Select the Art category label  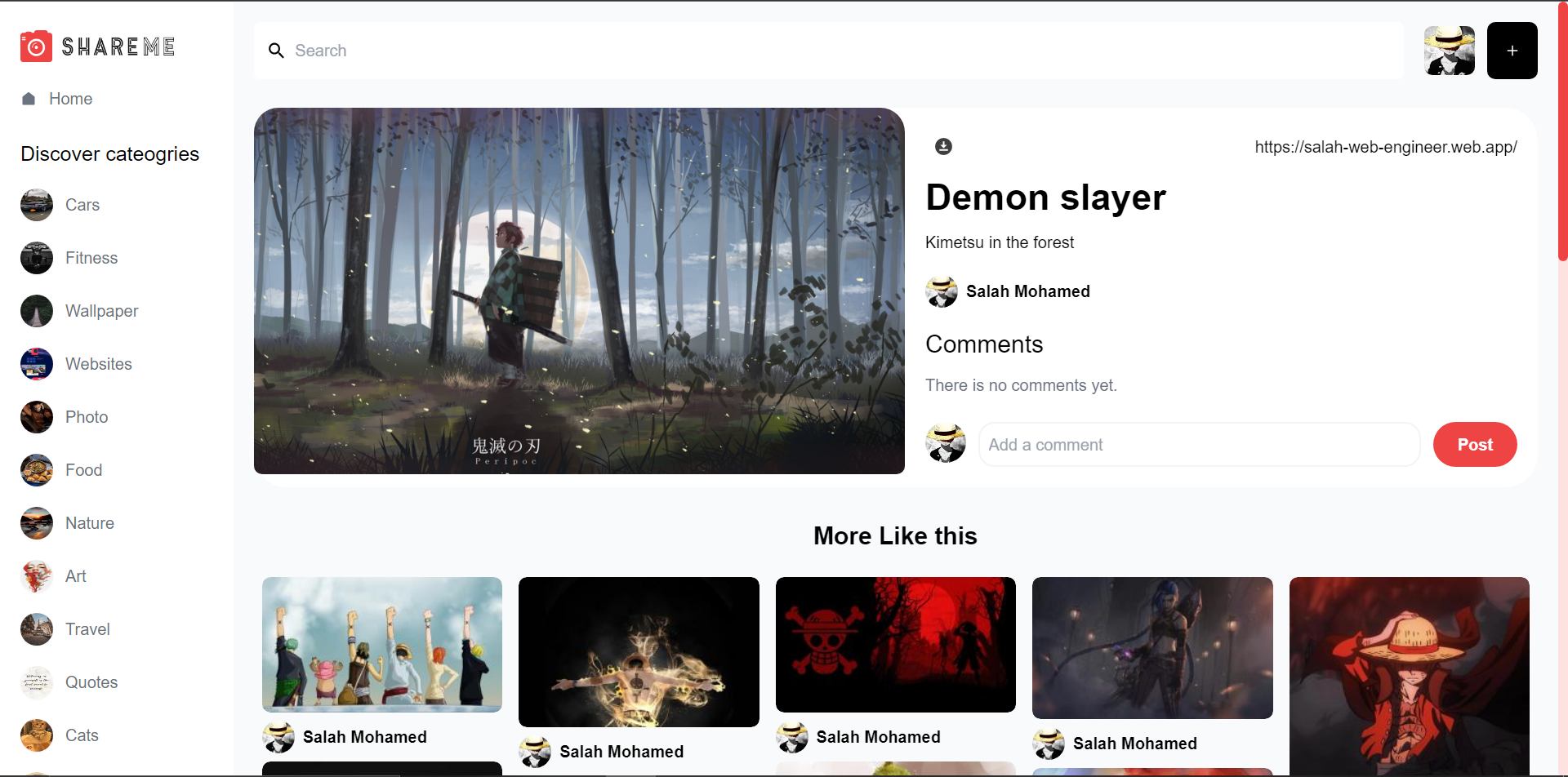[x=76, y=576]
